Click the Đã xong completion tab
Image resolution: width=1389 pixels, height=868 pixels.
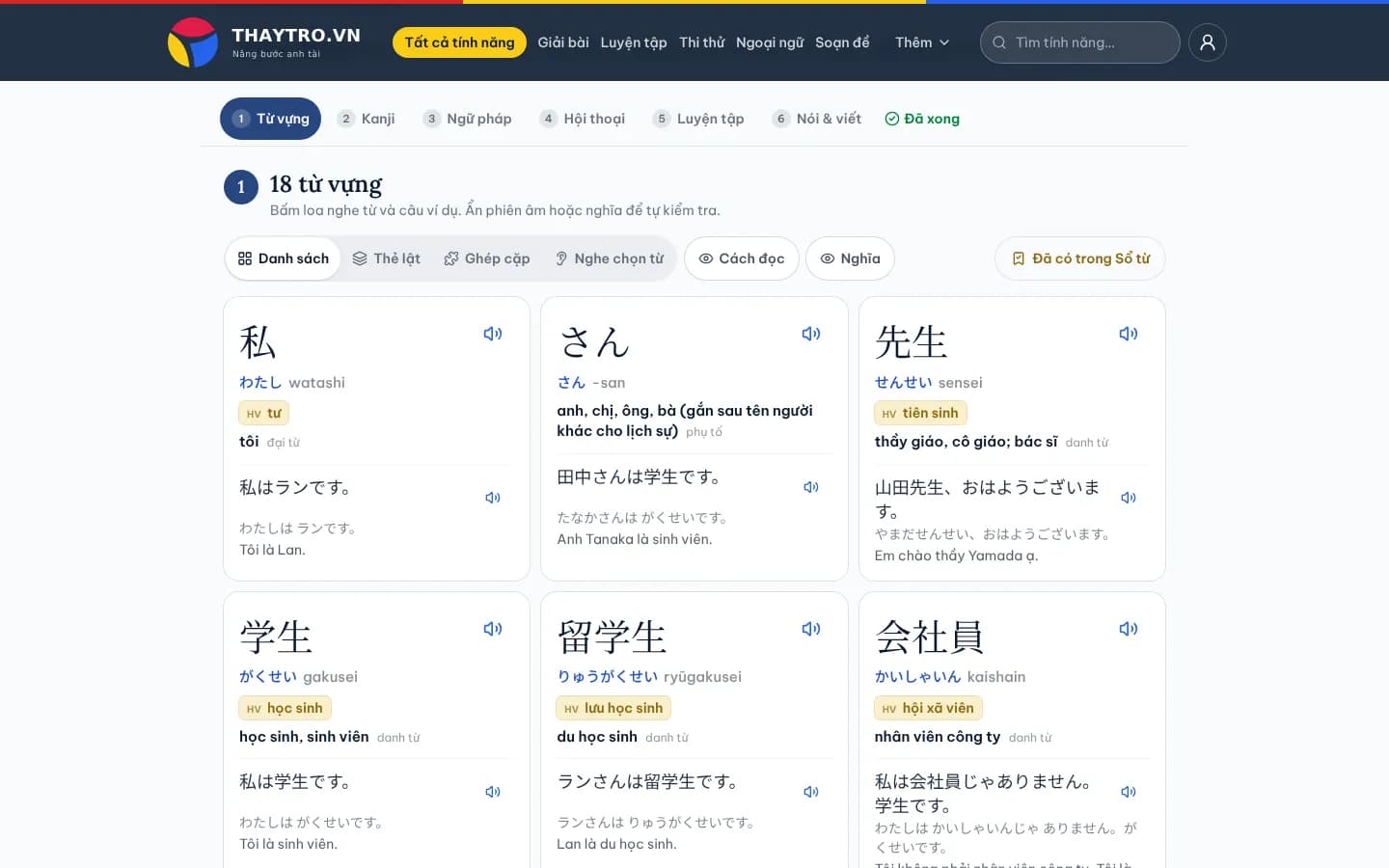click(x=922, y=119)
